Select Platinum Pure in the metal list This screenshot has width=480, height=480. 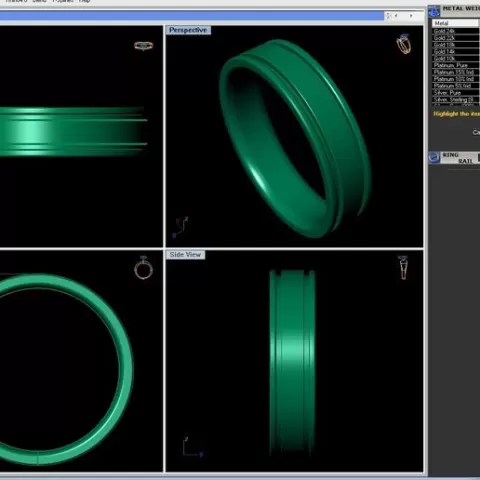456,65
